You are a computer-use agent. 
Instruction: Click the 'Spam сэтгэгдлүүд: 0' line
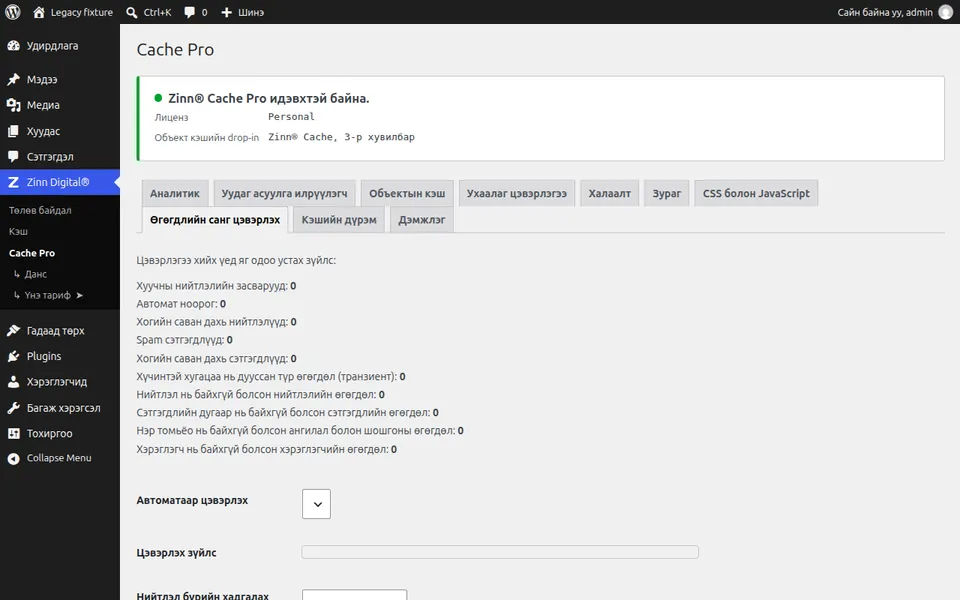(x=184, y=340)
